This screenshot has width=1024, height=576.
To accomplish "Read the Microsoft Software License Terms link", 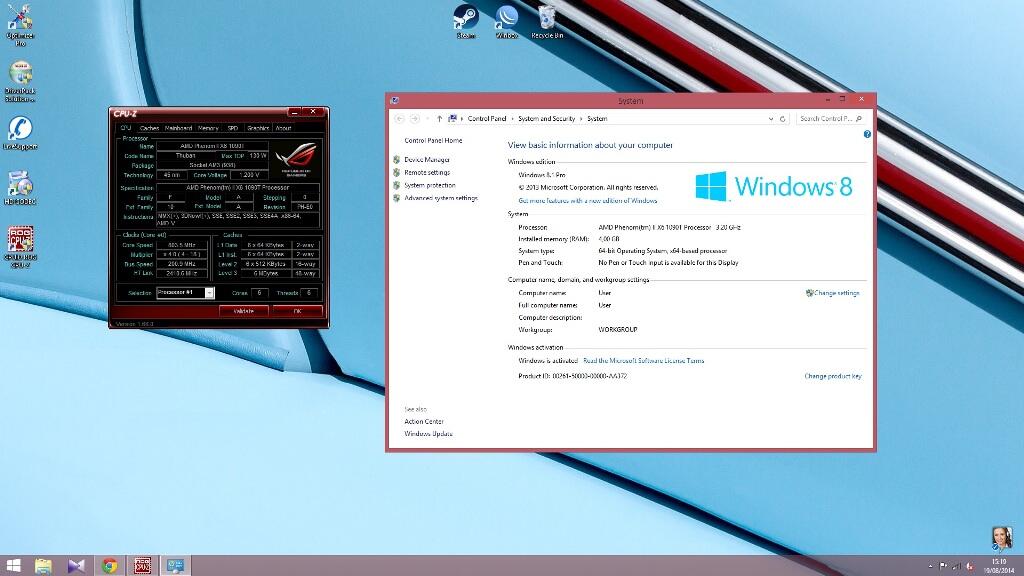I will 643,360.
